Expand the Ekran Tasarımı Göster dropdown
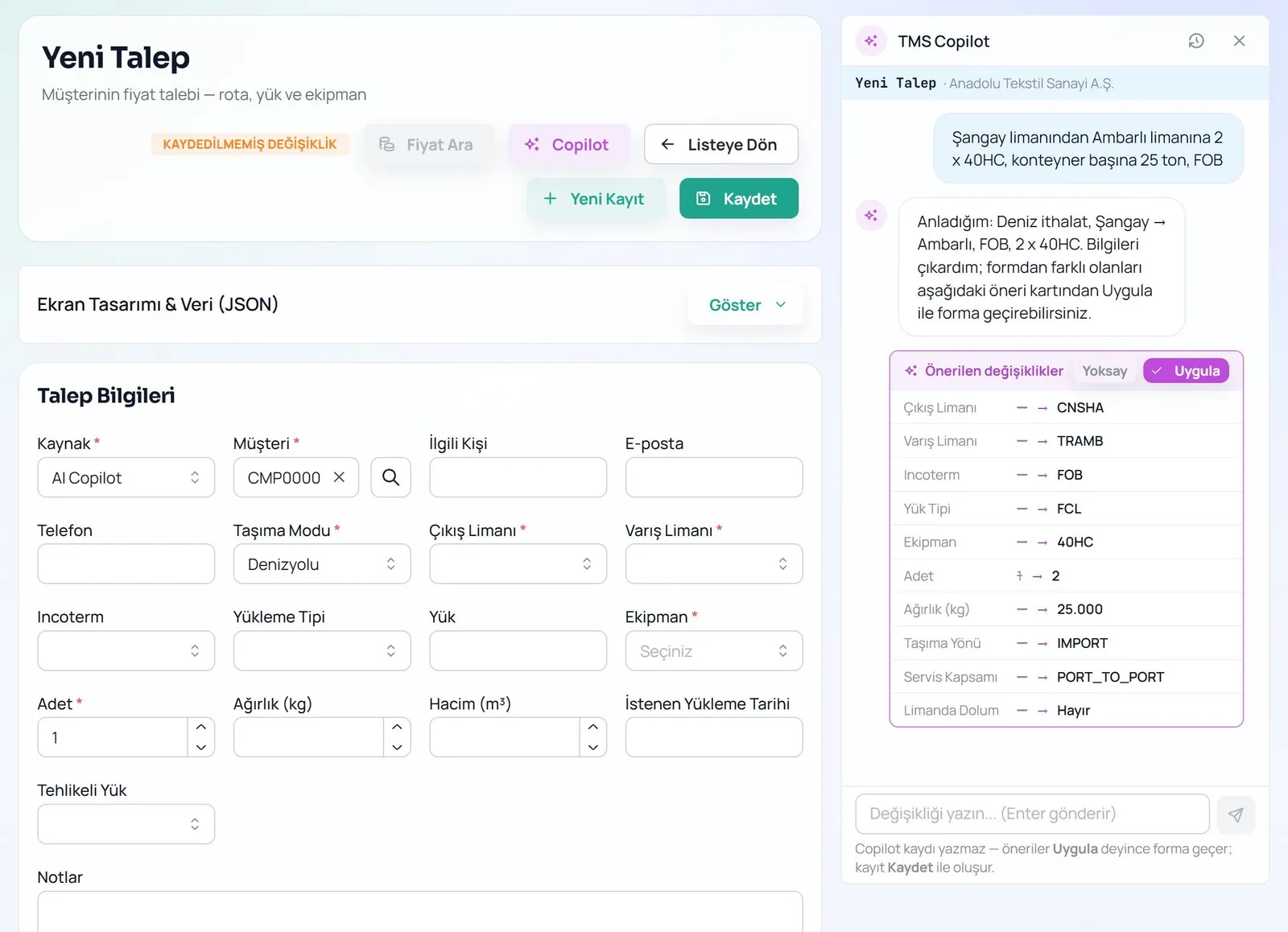1288x932 pixels. click(x=746, y=305)
